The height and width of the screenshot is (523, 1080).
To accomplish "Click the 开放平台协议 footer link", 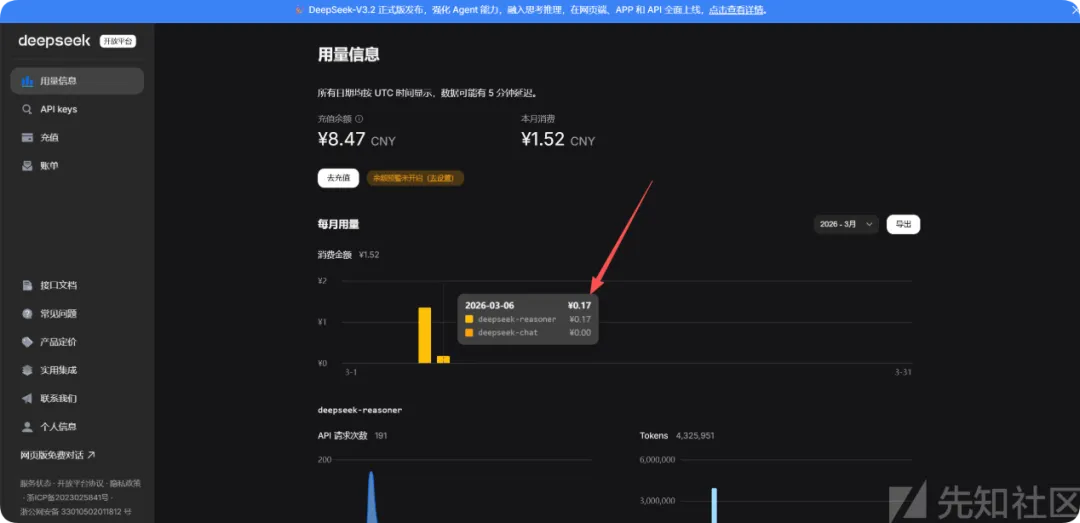I will click(x=79, y=484).
